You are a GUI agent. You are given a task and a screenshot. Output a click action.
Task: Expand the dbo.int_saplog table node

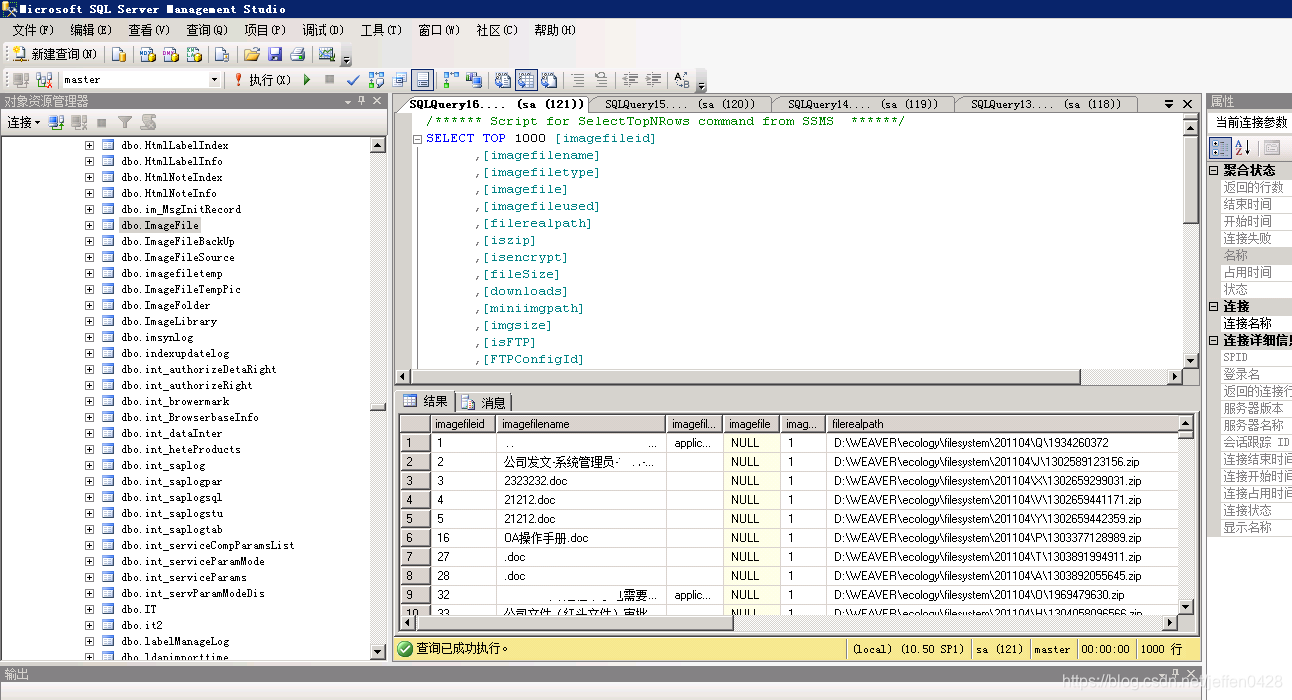[x=89, y=465]
